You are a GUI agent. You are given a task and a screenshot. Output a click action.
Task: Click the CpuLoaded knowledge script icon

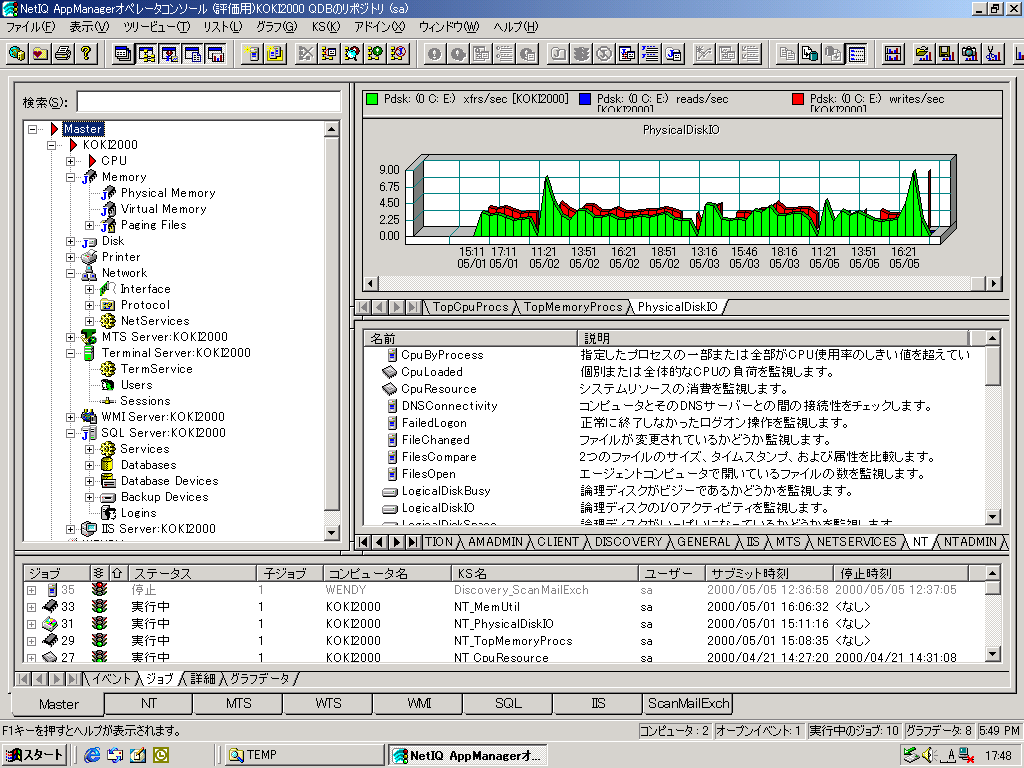tap(390, 372)
